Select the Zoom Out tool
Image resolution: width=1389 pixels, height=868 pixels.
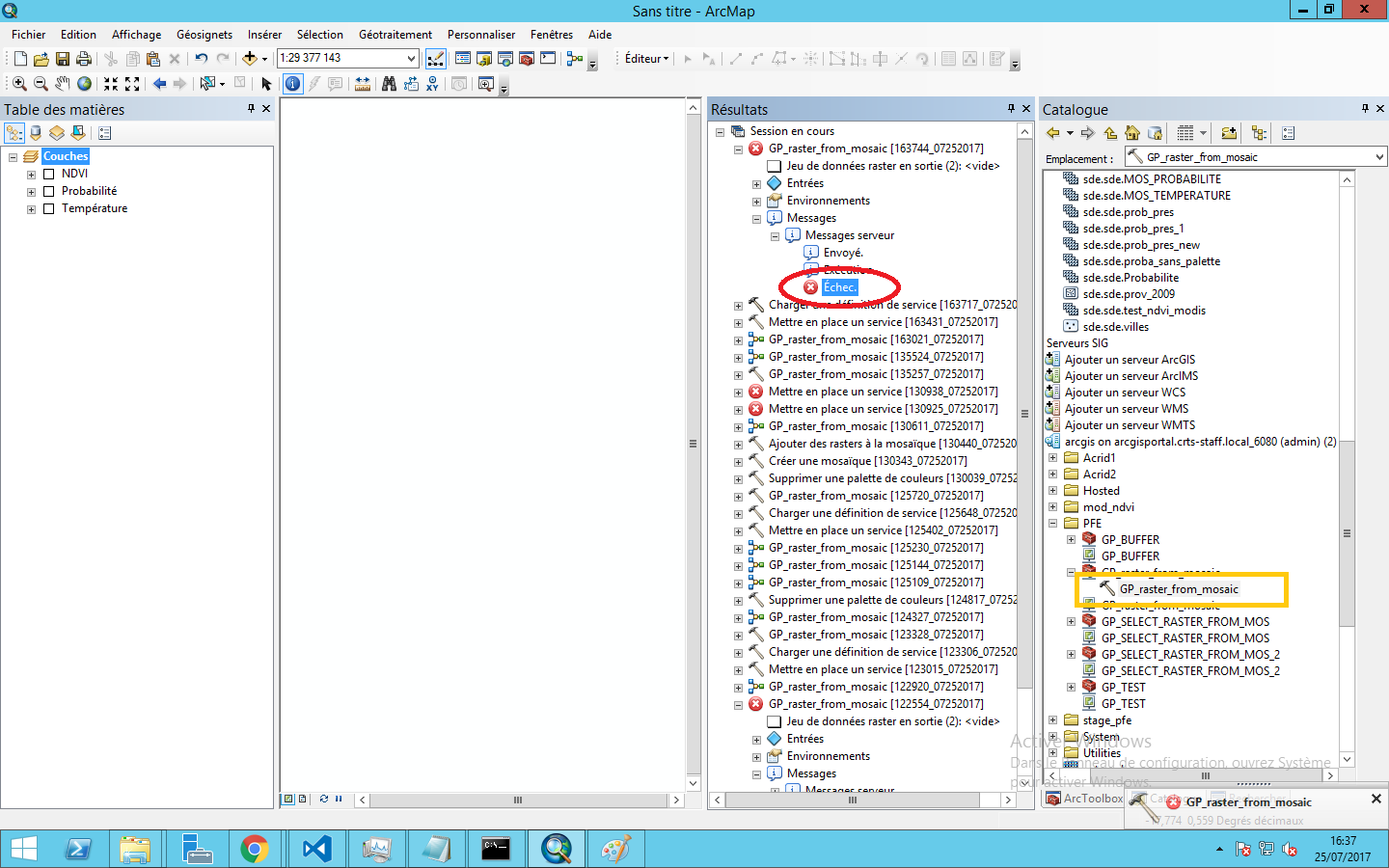[x=41, y=84]
